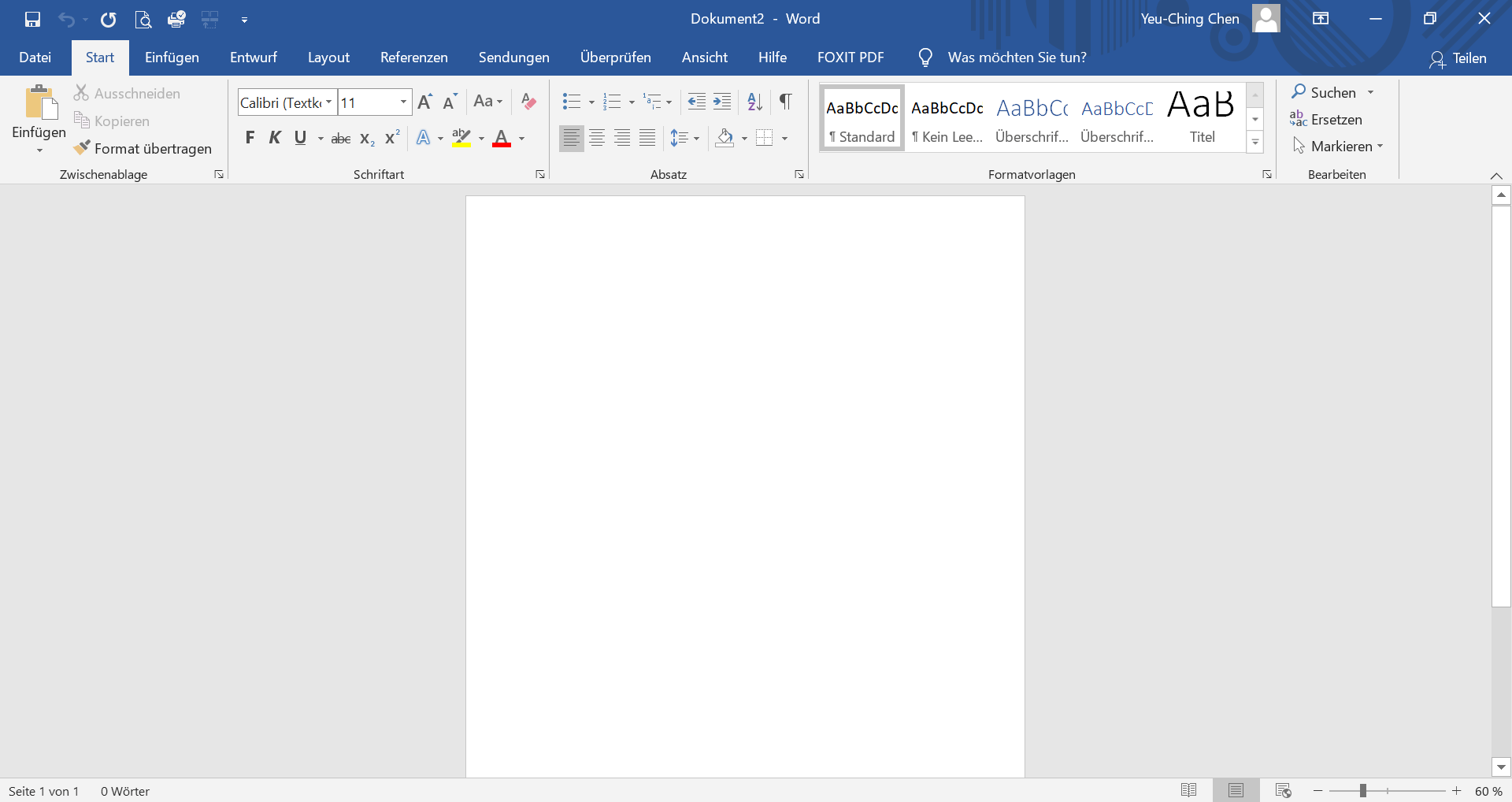Click the subscript button
1512x802 pixels.
coord(366,139)
